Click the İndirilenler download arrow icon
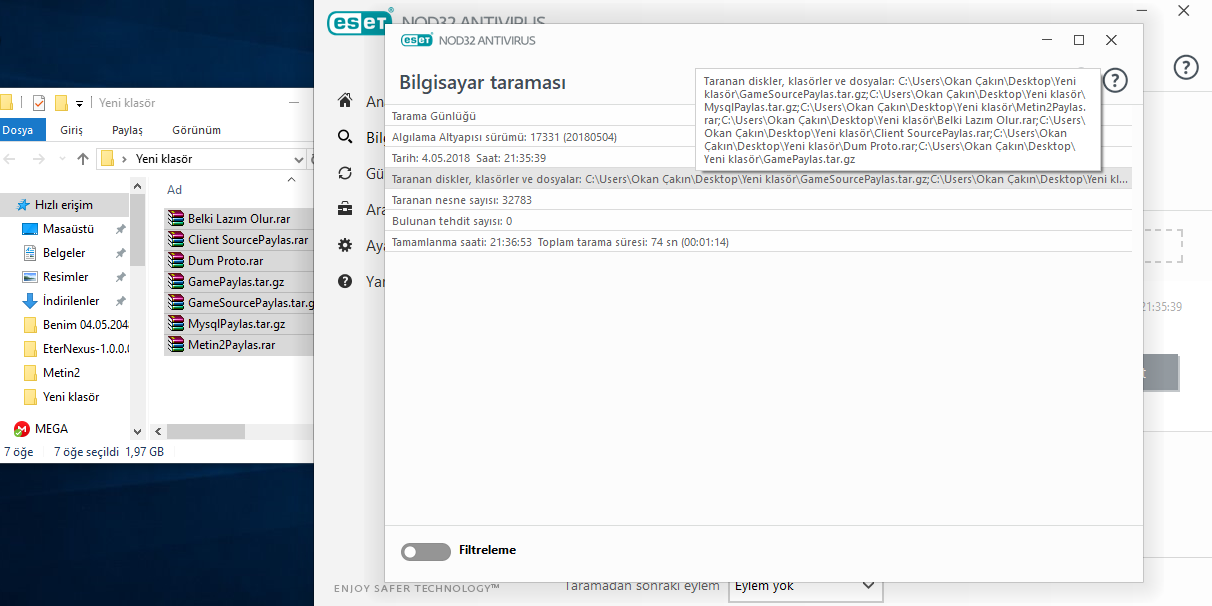 30,301
